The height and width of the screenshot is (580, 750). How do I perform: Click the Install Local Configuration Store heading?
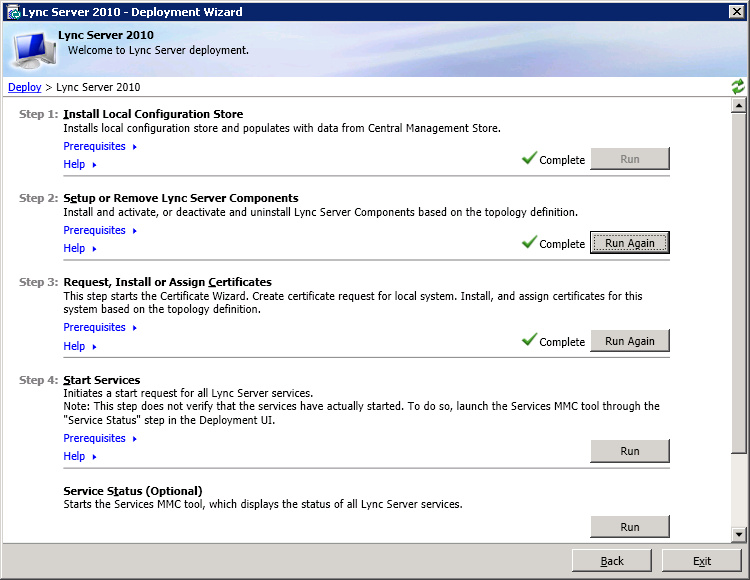point(153,114)
